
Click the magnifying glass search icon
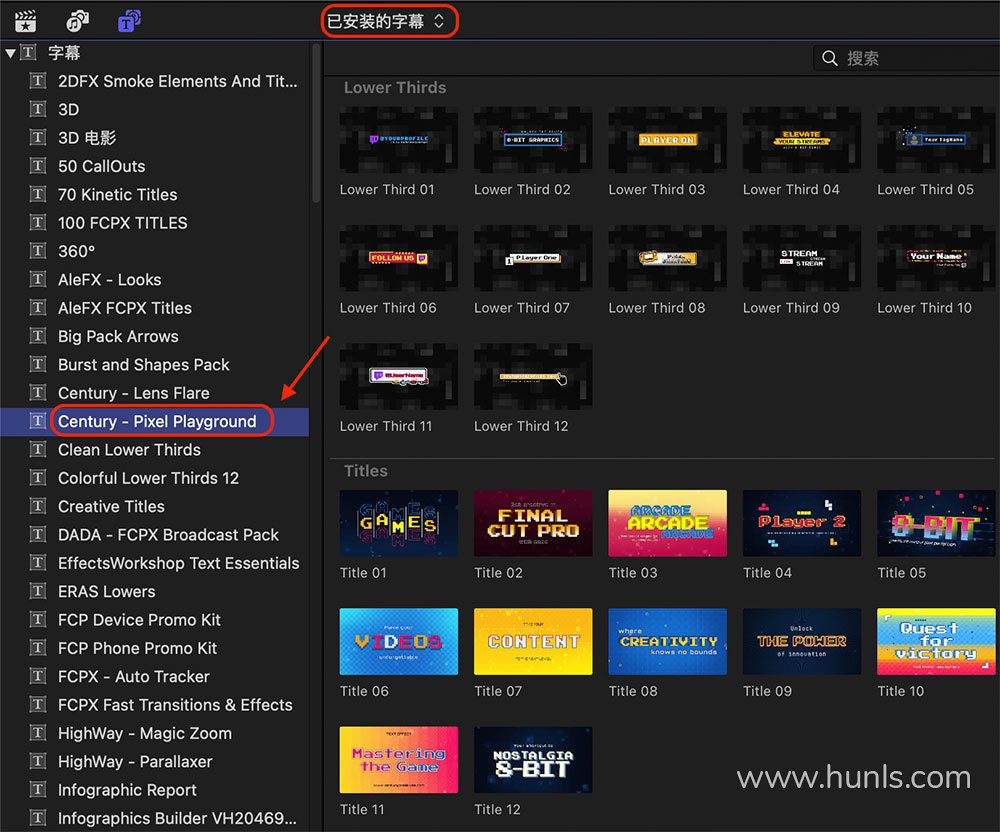(829, 58)
